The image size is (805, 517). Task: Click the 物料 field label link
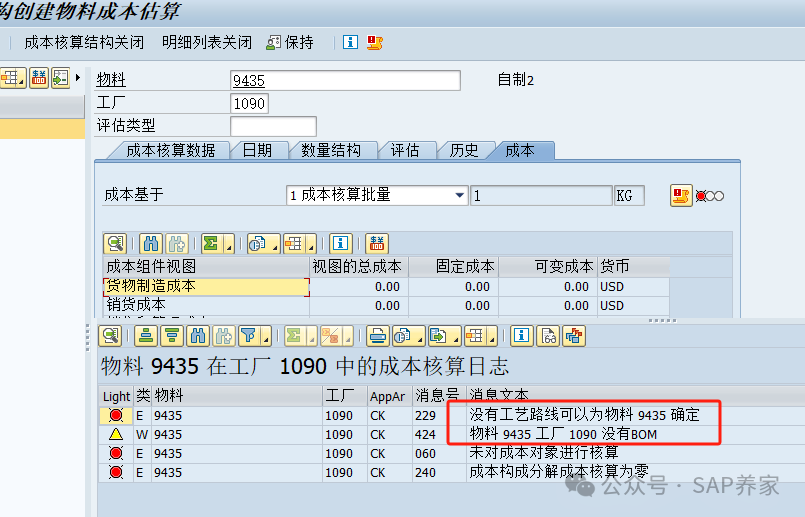pyautogui.click(x=111, y=80)
